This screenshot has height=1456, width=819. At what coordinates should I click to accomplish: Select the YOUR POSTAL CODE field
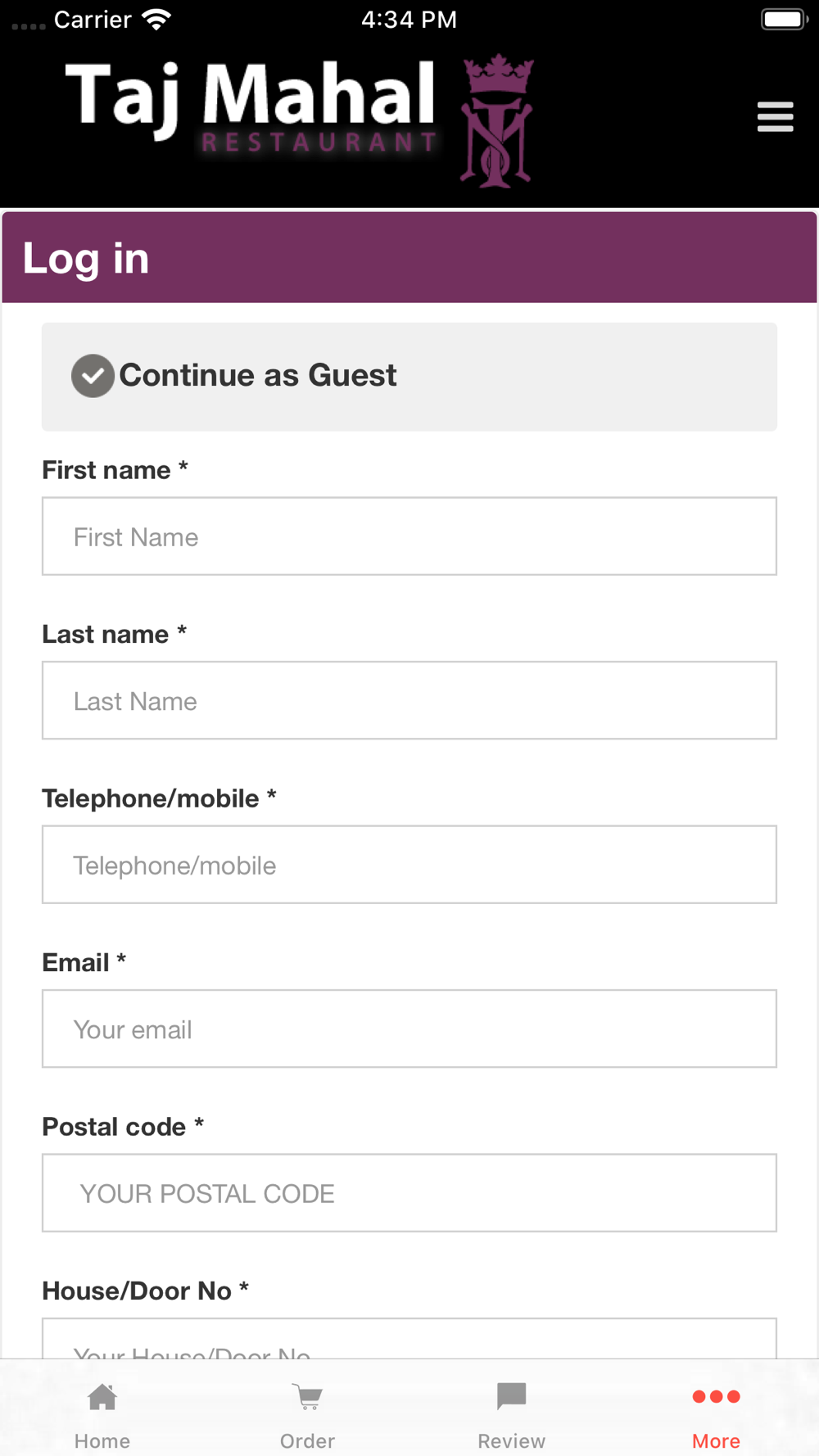(409, 1193)
